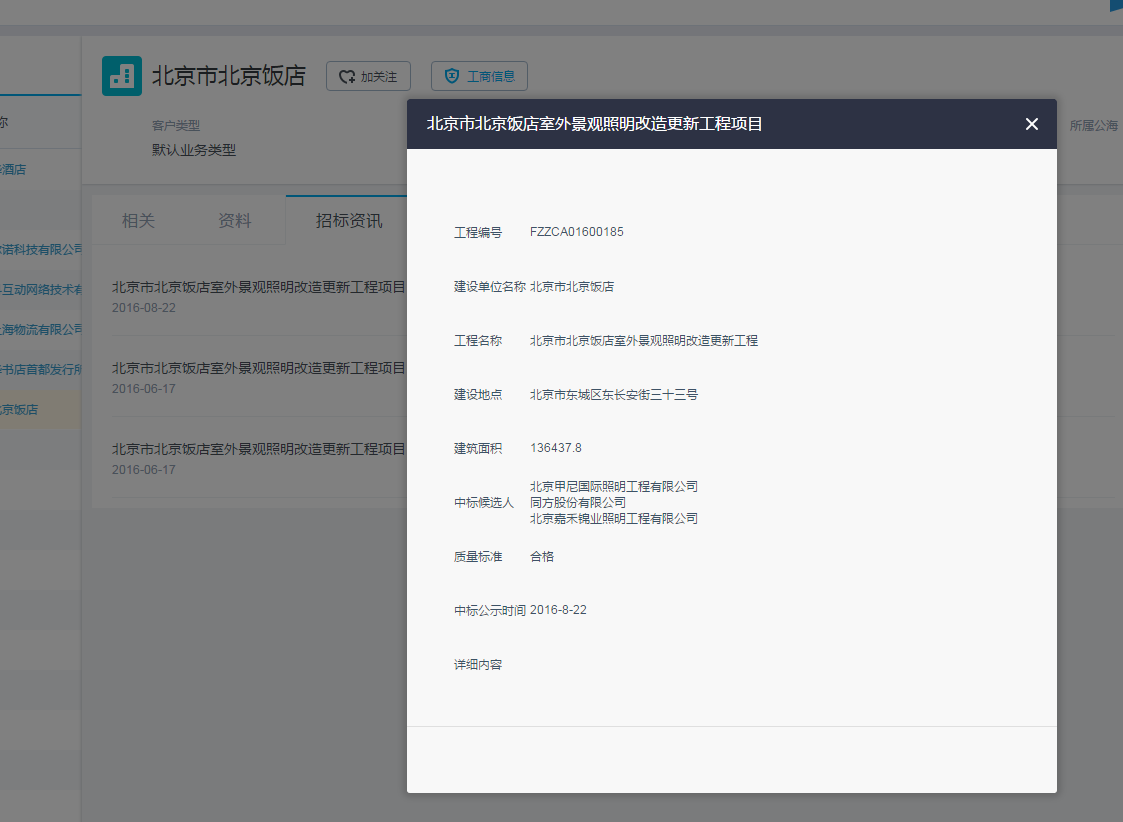Click 北京市东城区东长安街三十三号 address text
Viewport: 1123px width, 822px height.
614,395
